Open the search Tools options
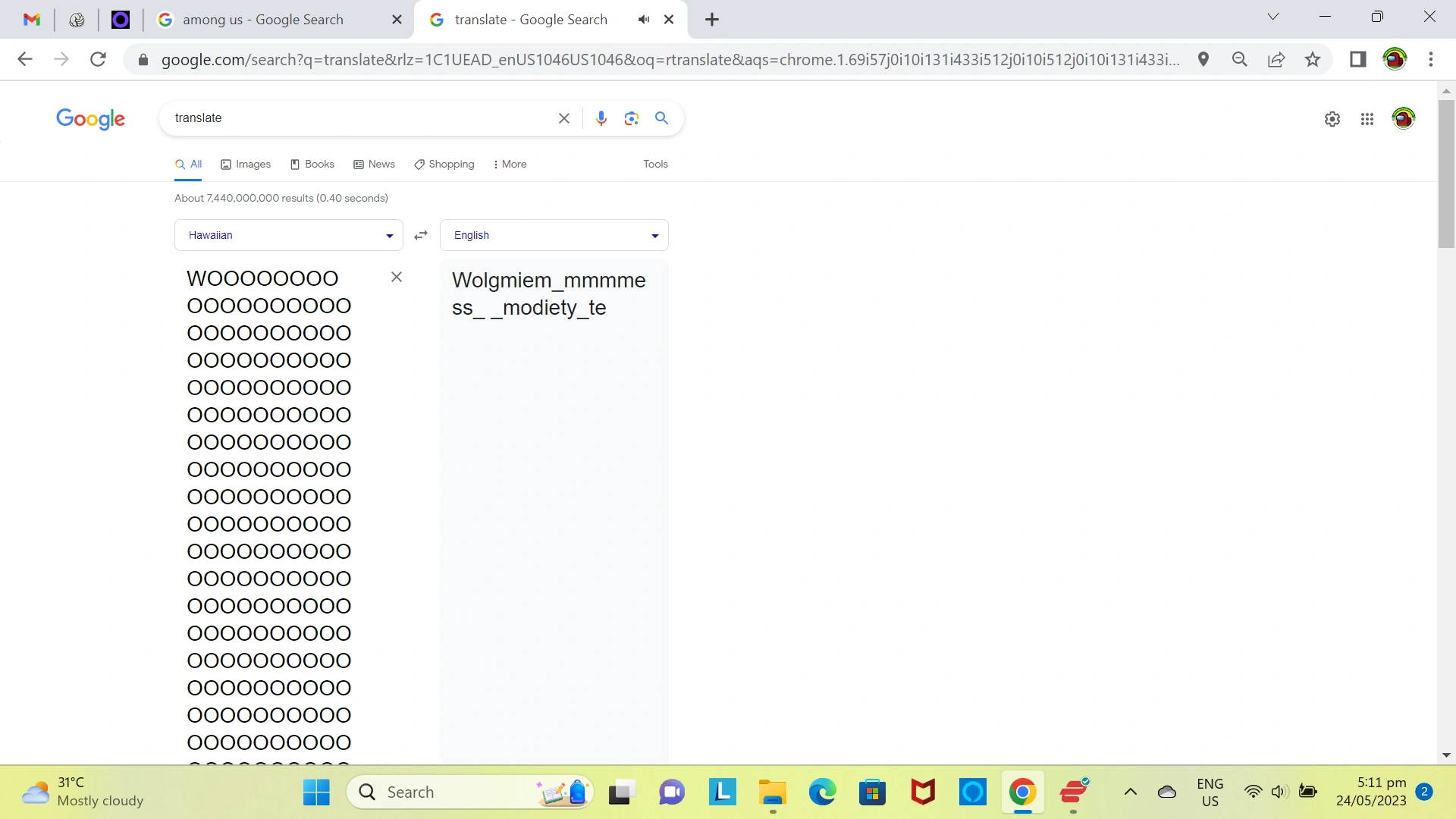 click(x=655, y=165)
